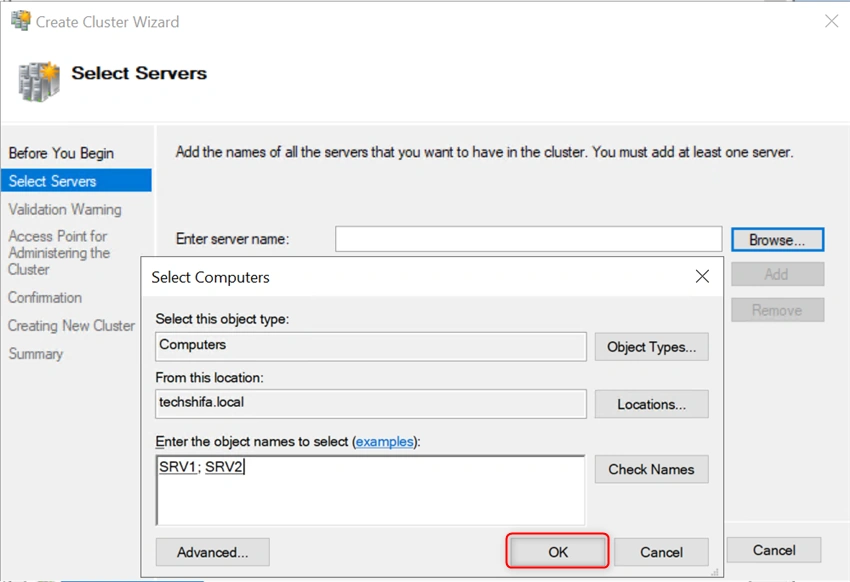Select Summary step
Image resolution: width=850 pixels, height=582 pixels.
point(35,354)
